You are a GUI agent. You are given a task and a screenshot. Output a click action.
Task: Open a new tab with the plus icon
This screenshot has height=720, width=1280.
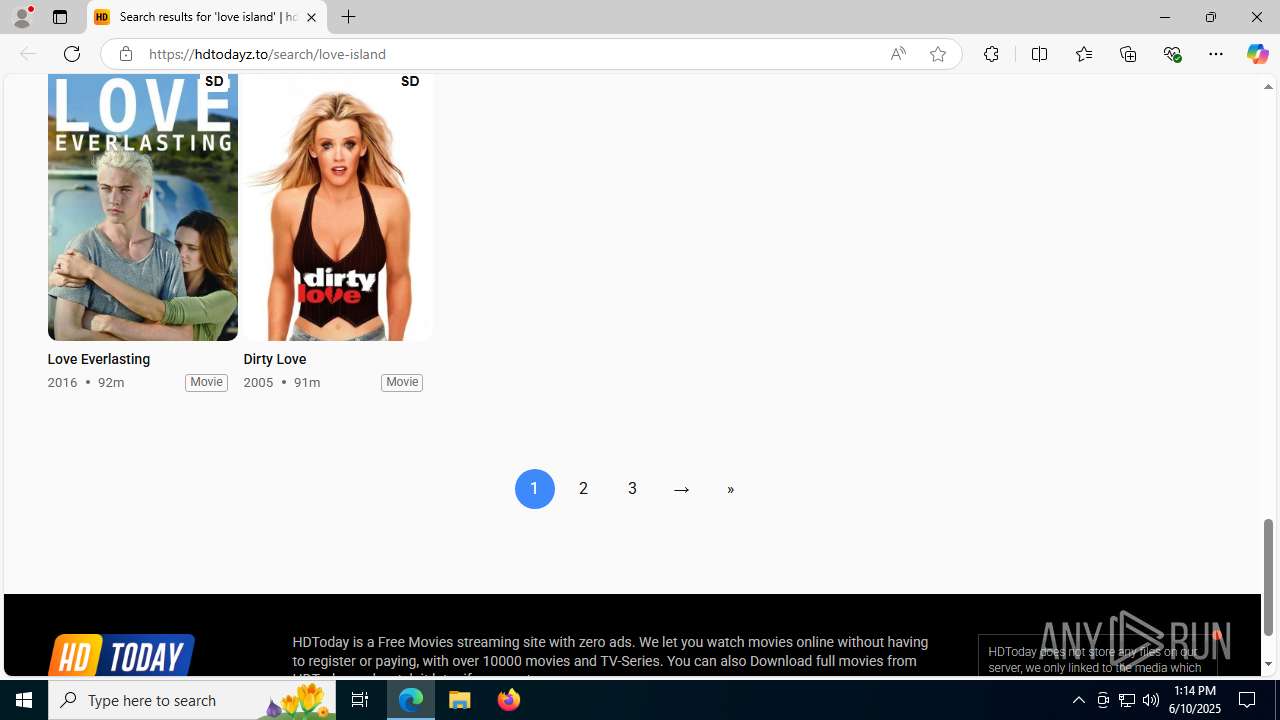point(349,17)
